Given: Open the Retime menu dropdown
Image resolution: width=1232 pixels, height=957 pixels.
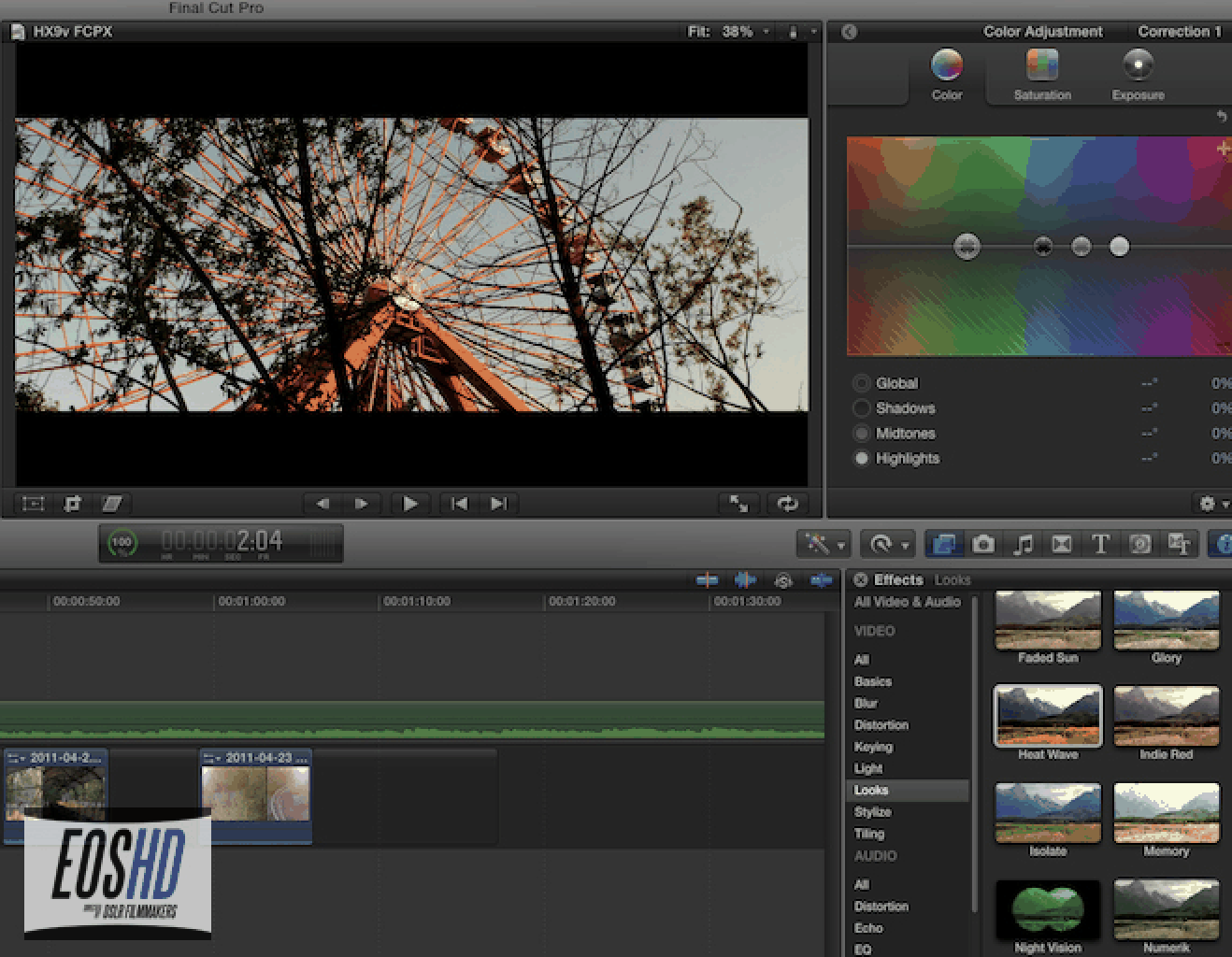Looking at the screenshot, I should click(889, 544).
